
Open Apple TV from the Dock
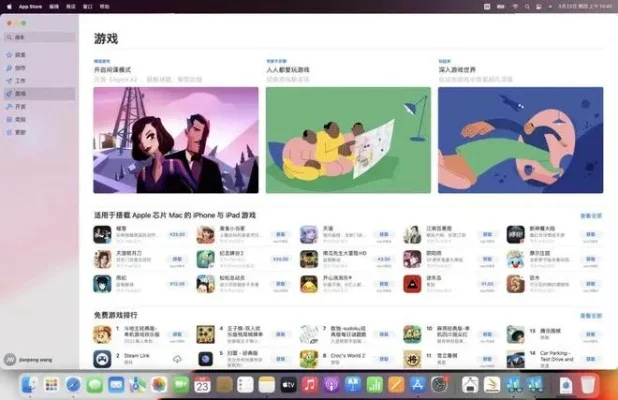pyautogui.click(x=288, y=385)
